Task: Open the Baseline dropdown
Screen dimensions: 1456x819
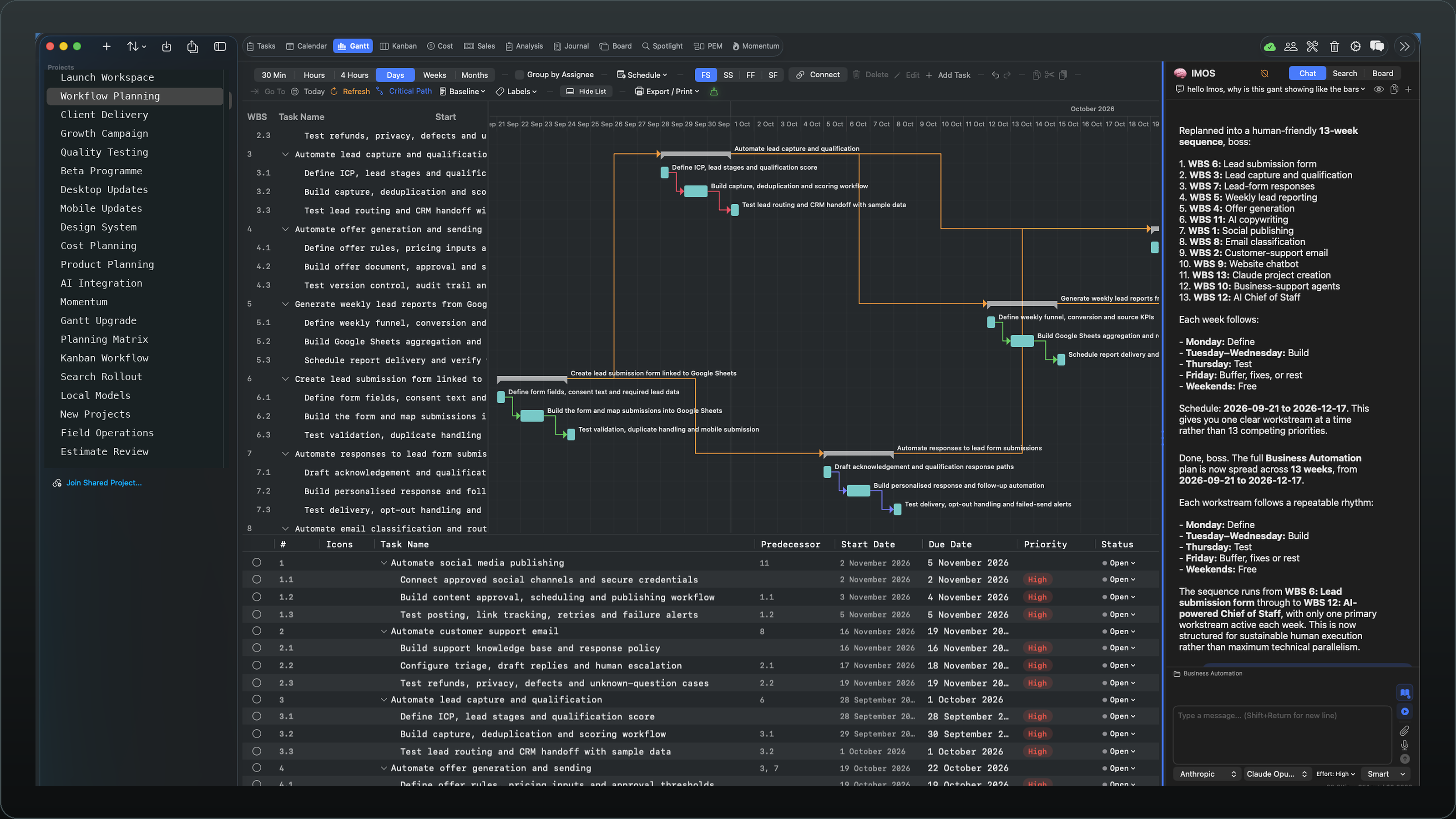Action: pos(462,91)
